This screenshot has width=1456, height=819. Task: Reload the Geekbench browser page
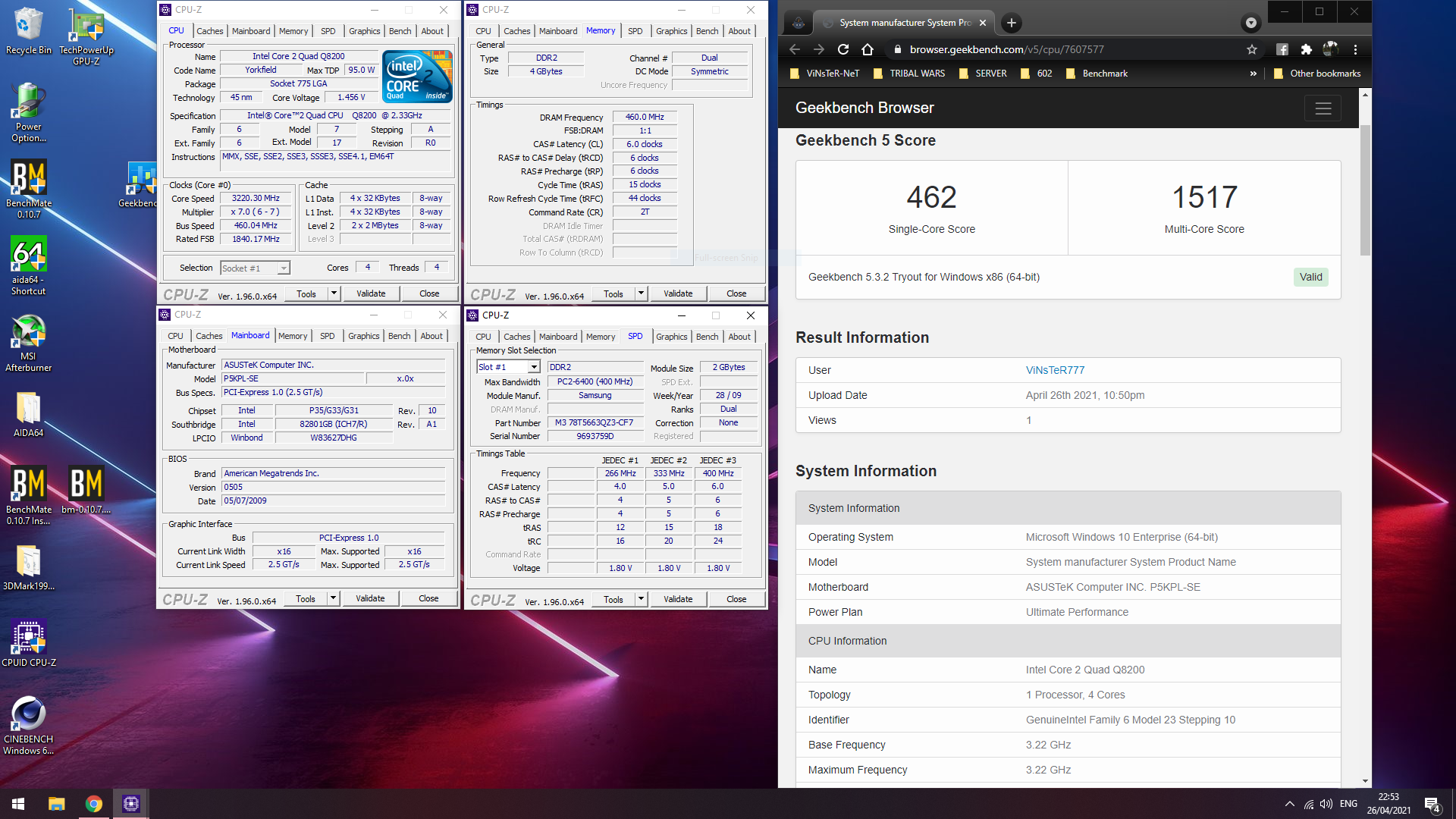coord(843,49)
